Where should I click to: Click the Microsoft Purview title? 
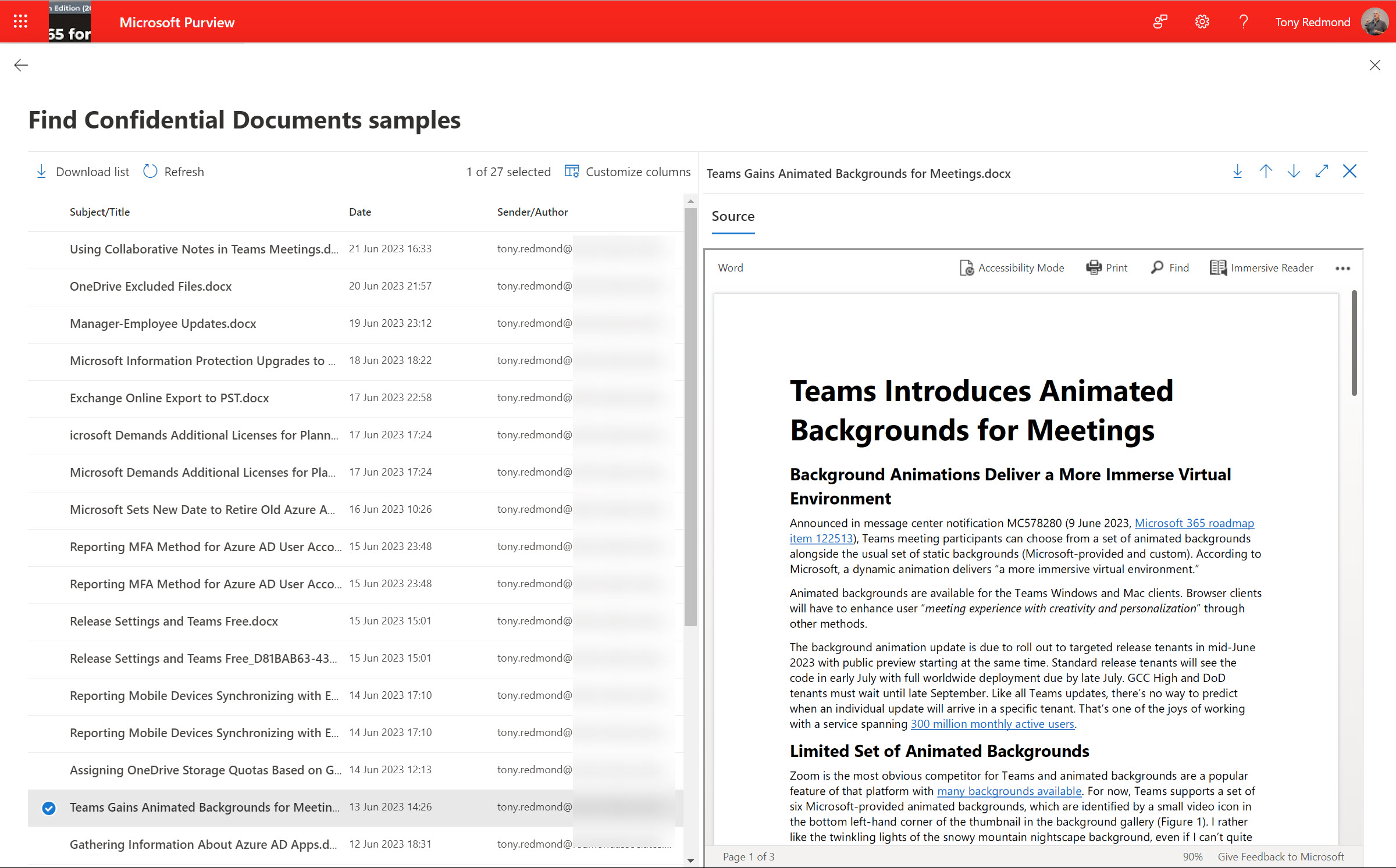tap(177, 22)
